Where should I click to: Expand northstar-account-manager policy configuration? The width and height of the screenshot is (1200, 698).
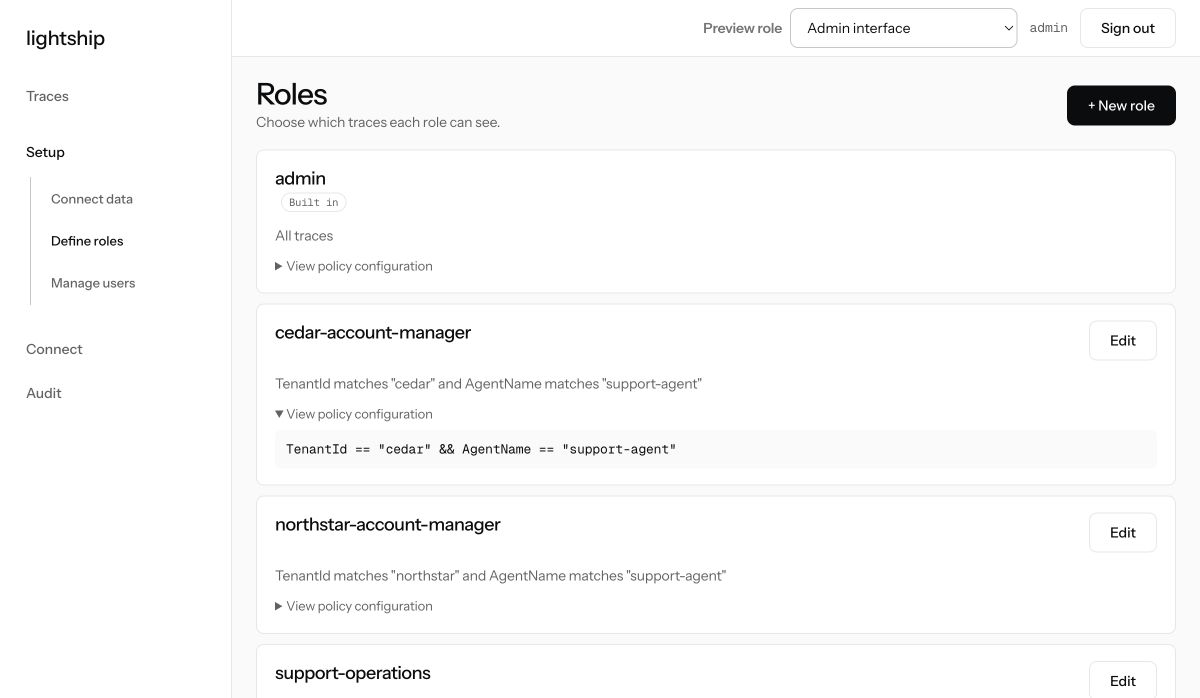(x=354, y=606)
